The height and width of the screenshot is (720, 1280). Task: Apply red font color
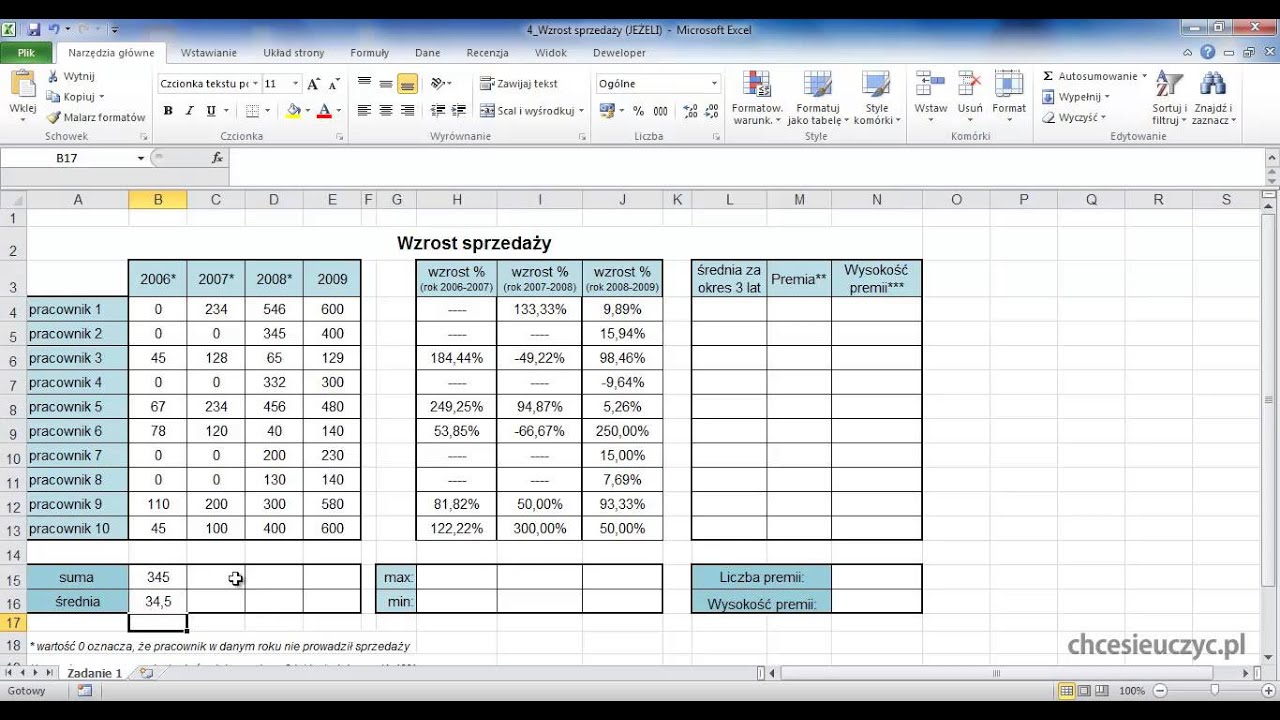point(324,111)
